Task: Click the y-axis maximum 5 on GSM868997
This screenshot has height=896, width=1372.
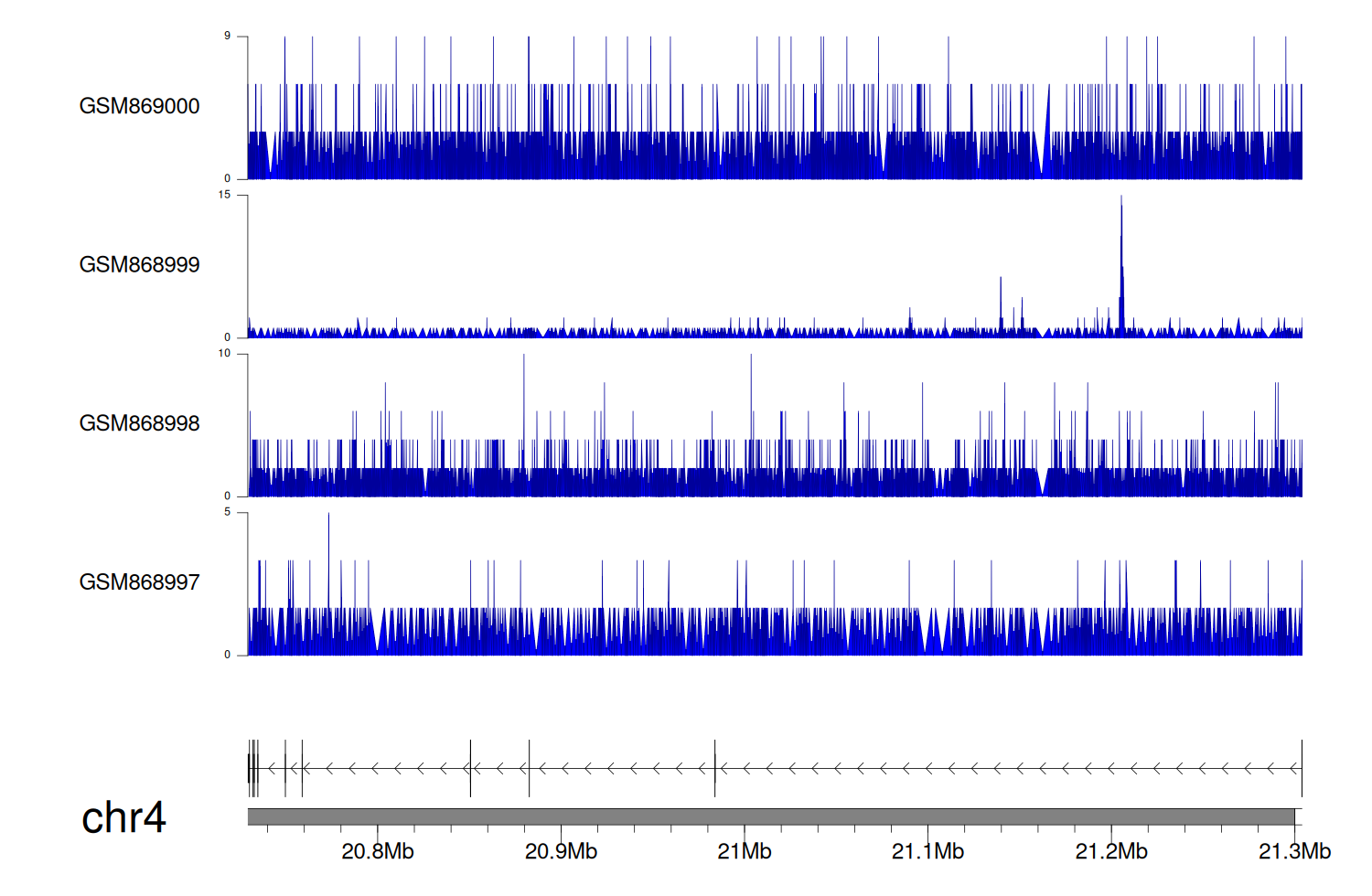Action: coord(227,512)
